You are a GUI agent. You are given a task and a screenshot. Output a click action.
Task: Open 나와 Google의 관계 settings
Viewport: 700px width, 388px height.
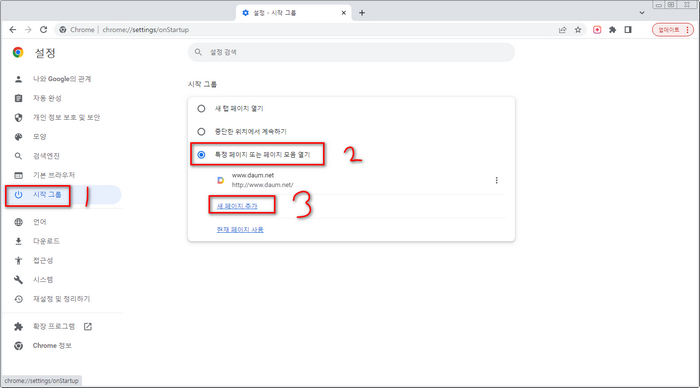click(62, 79)
